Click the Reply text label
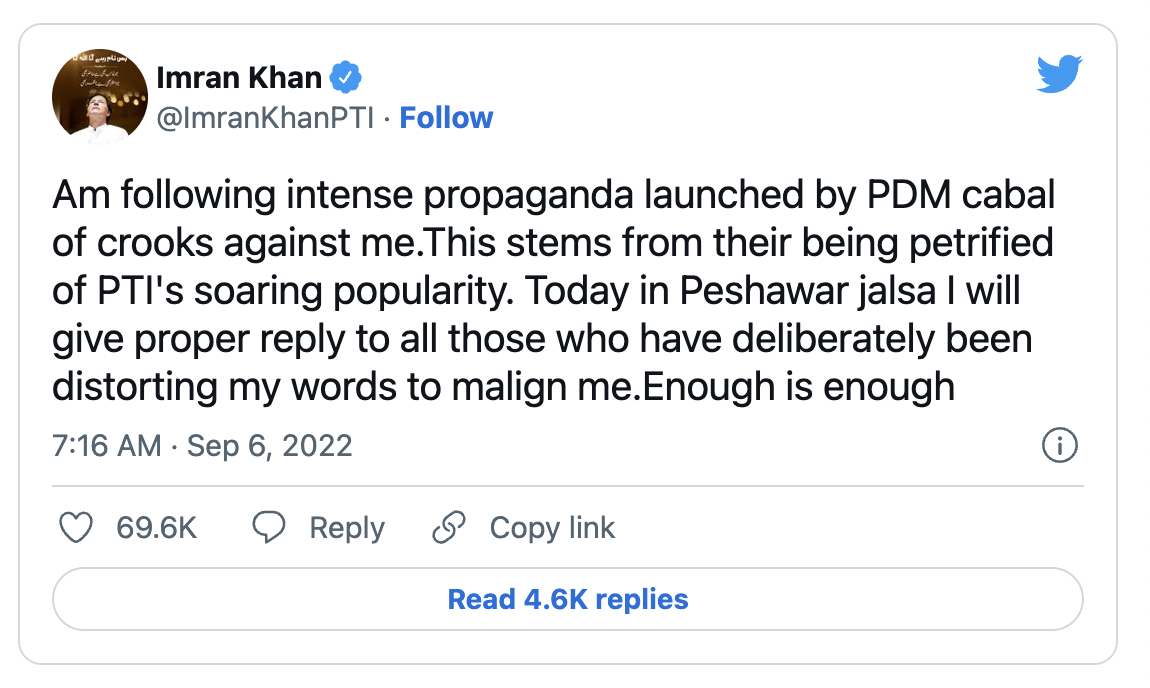This screenshot has width=1150, height=688. (x=347, y=528)
